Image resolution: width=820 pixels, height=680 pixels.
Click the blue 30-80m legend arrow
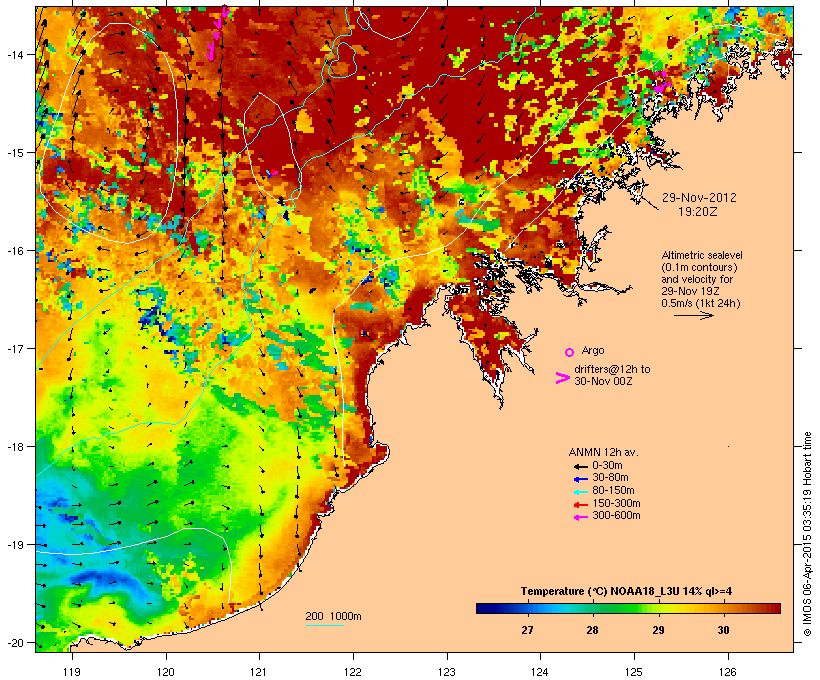pyautogui.click(x=580, y=479)
